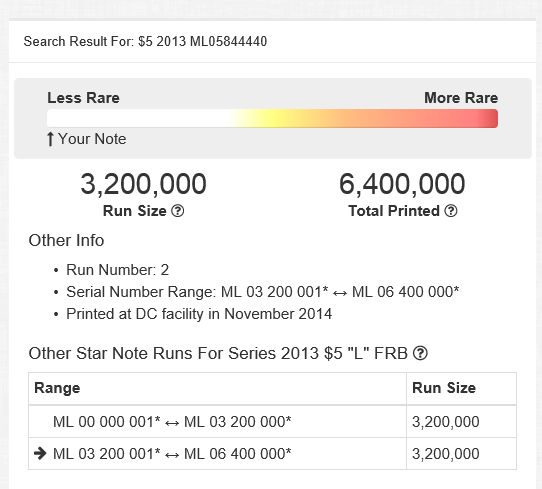Open the Total Printed help icon

tap(451, 210)
